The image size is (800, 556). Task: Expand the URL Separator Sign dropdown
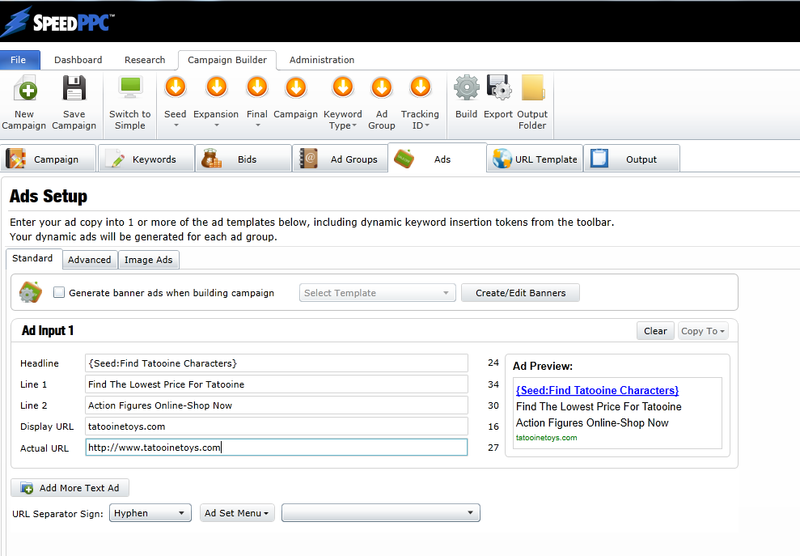pyautogui.click(x=149, y=513)
